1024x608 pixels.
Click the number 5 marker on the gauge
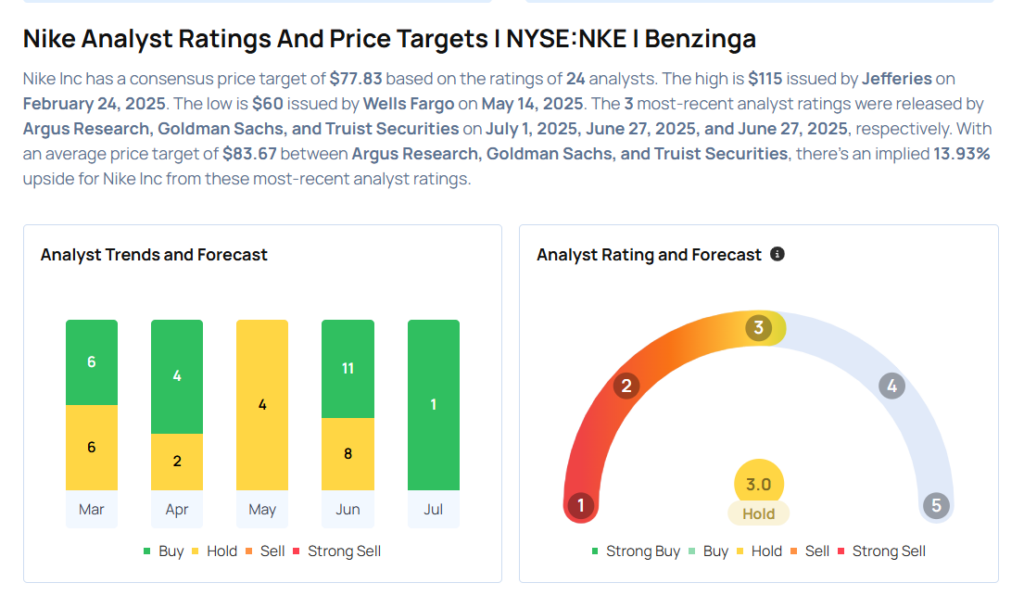(937, 505)
